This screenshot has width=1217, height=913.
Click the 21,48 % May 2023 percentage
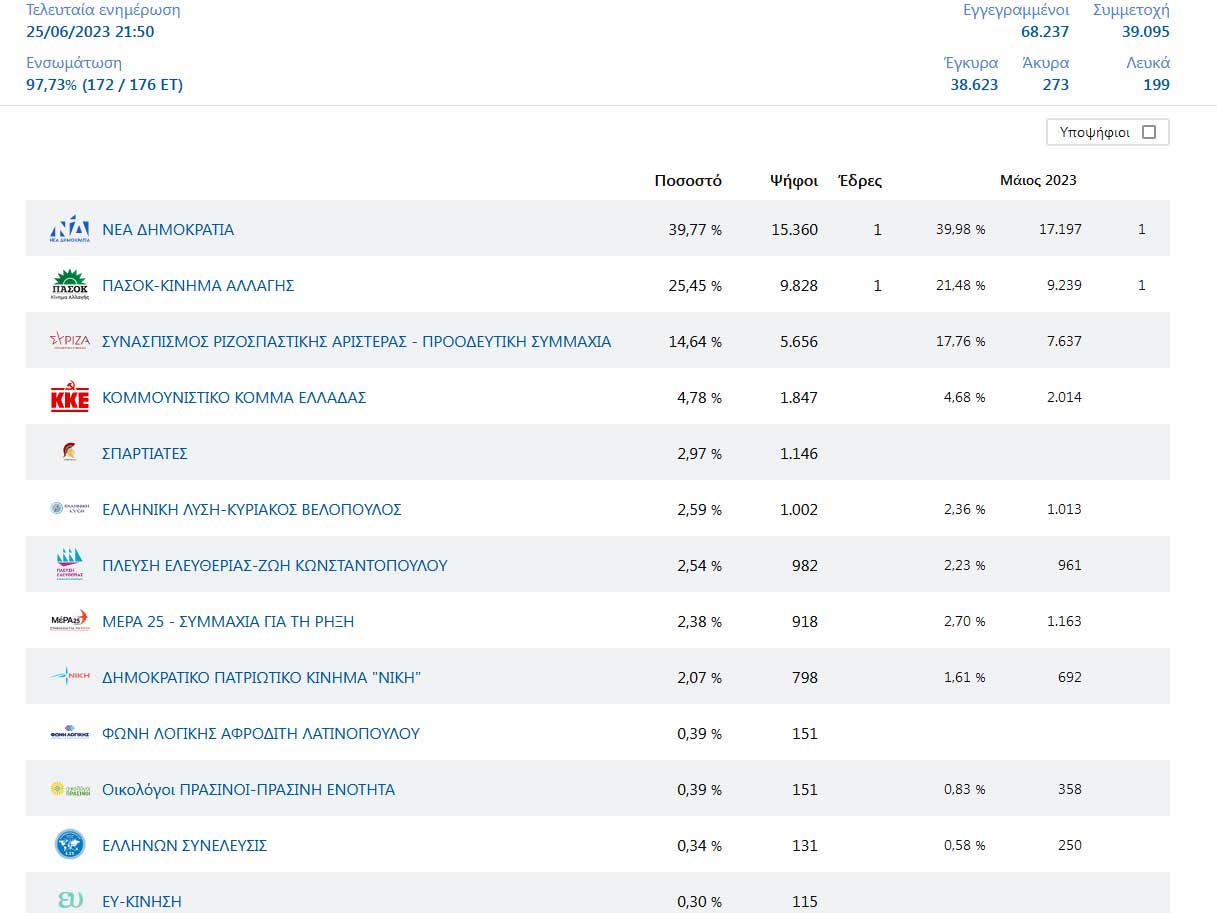click(961, 285)
